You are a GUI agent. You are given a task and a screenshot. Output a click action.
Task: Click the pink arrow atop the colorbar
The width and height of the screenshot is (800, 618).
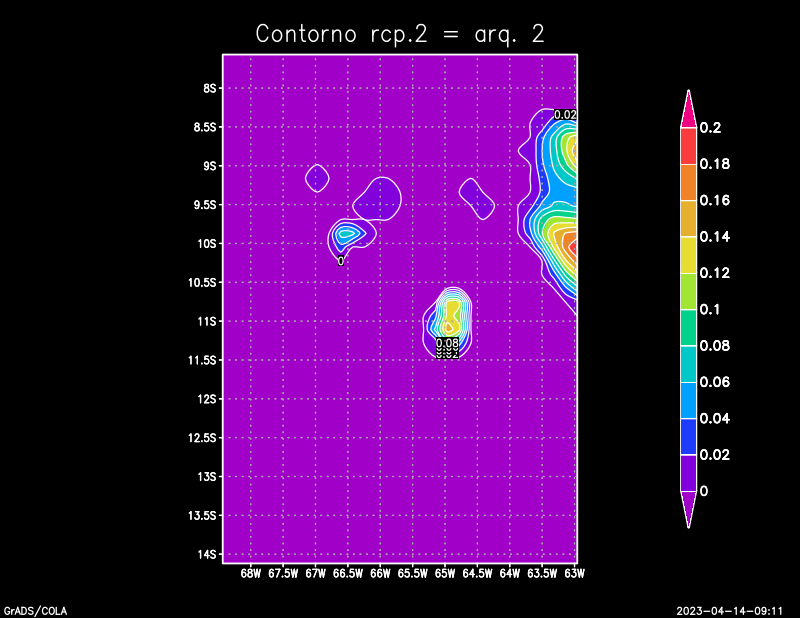point(688,108)
